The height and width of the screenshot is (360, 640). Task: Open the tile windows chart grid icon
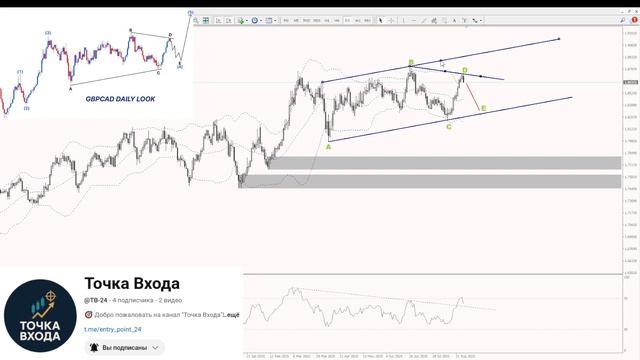[x=206, y=20]
